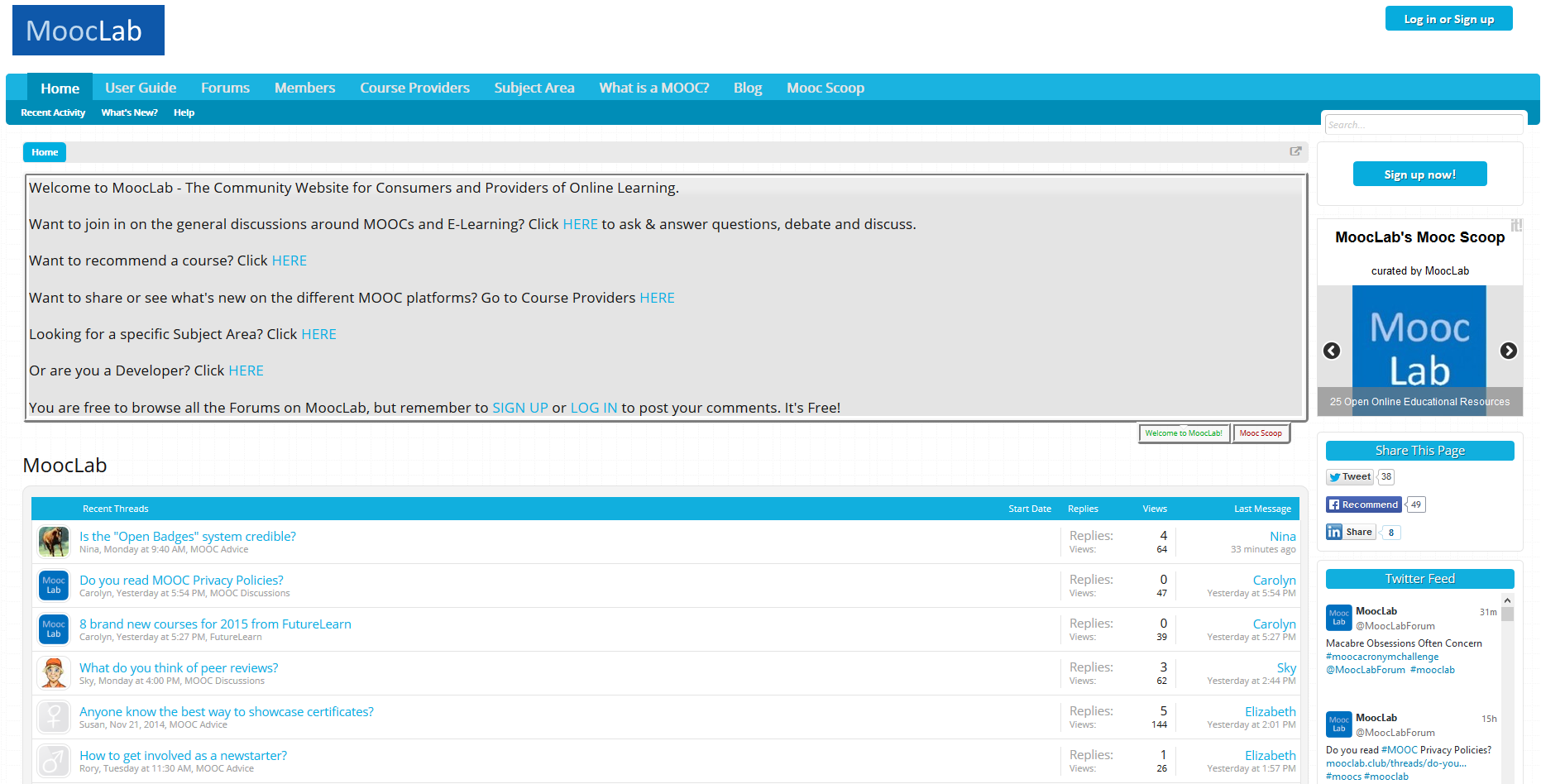Click MoocLab avatar on first tweet

1339,618
